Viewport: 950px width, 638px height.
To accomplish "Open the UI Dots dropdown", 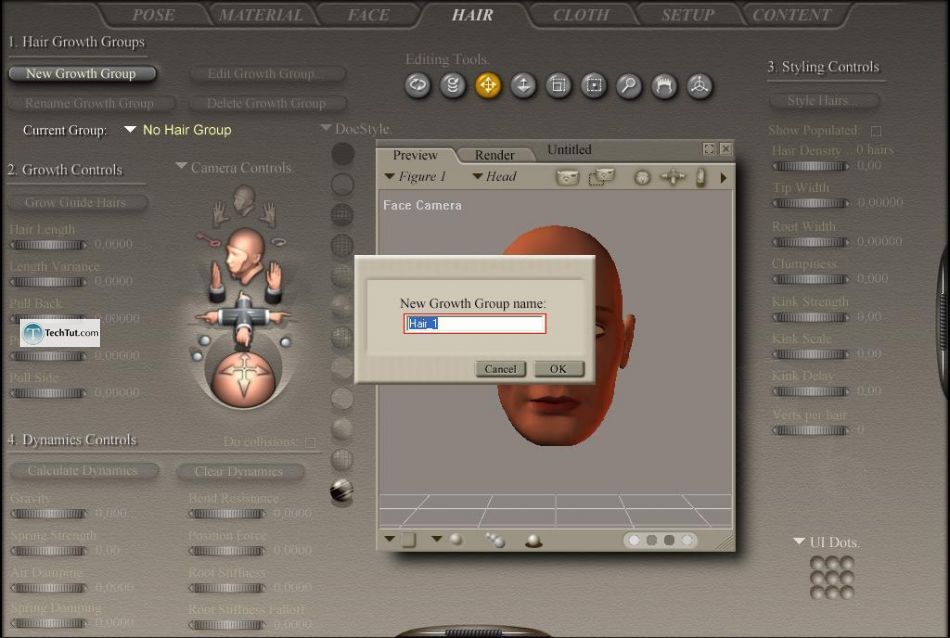I will coord(799,541).
